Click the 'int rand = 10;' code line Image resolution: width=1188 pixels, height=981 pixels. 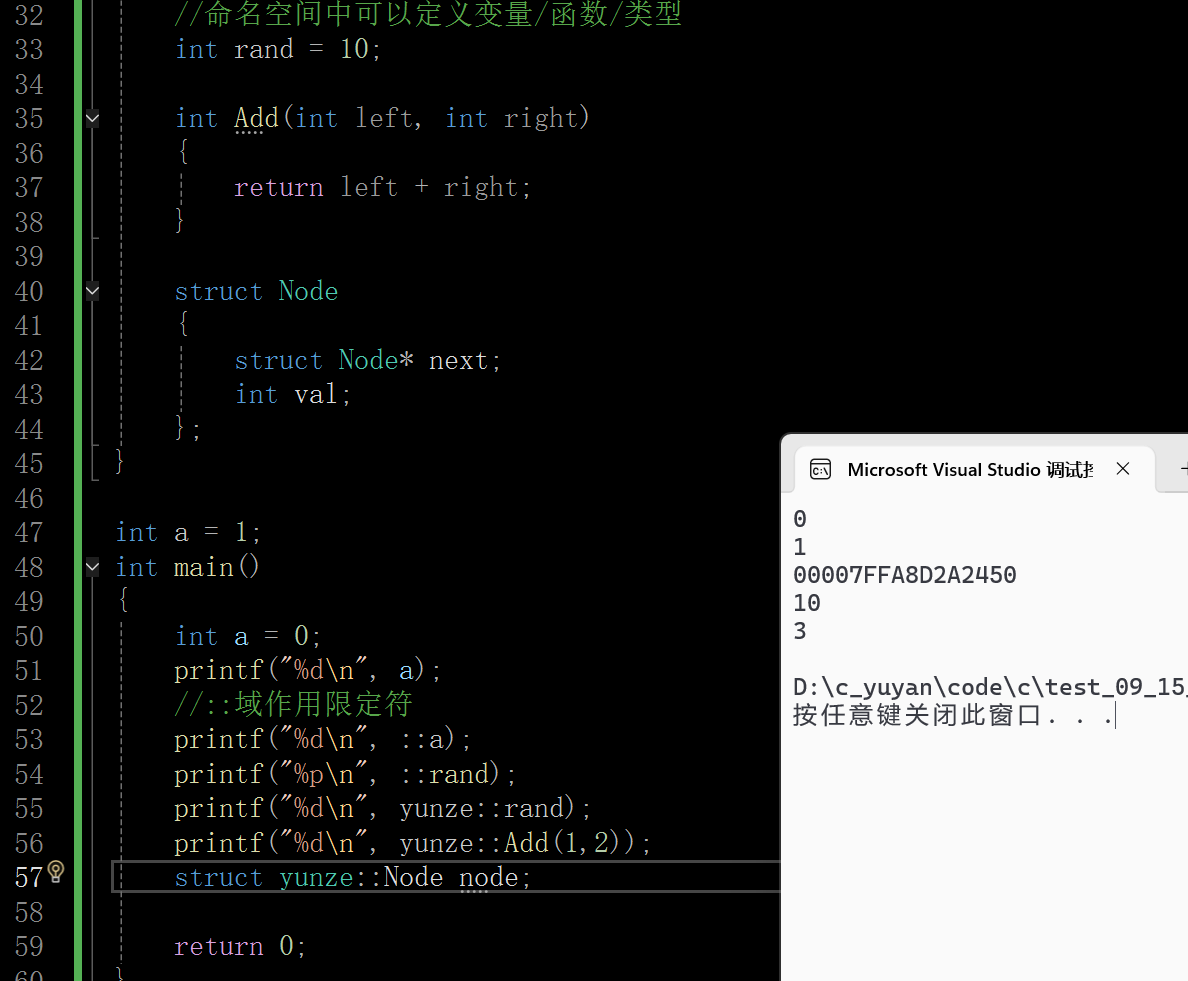277,49
